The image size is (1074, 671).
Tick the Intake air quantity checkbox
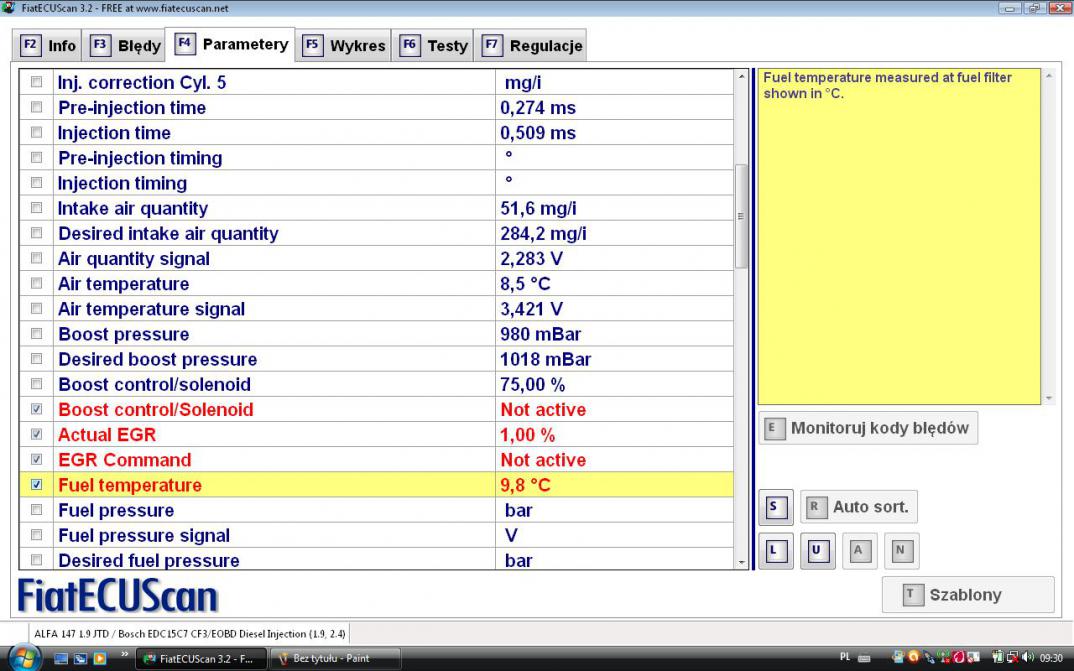coord(37,208)
